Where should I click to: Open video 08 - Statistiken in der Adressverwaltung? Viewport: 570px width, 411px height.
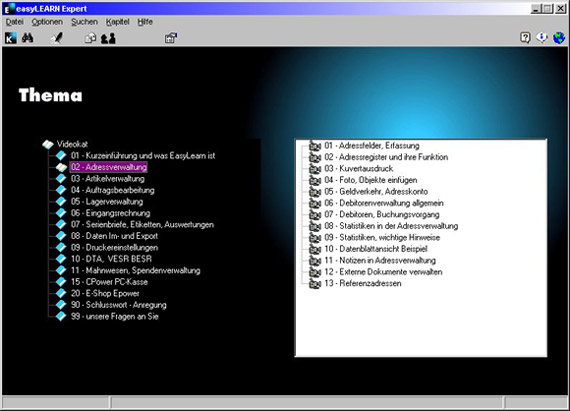(x=391, y=226)
